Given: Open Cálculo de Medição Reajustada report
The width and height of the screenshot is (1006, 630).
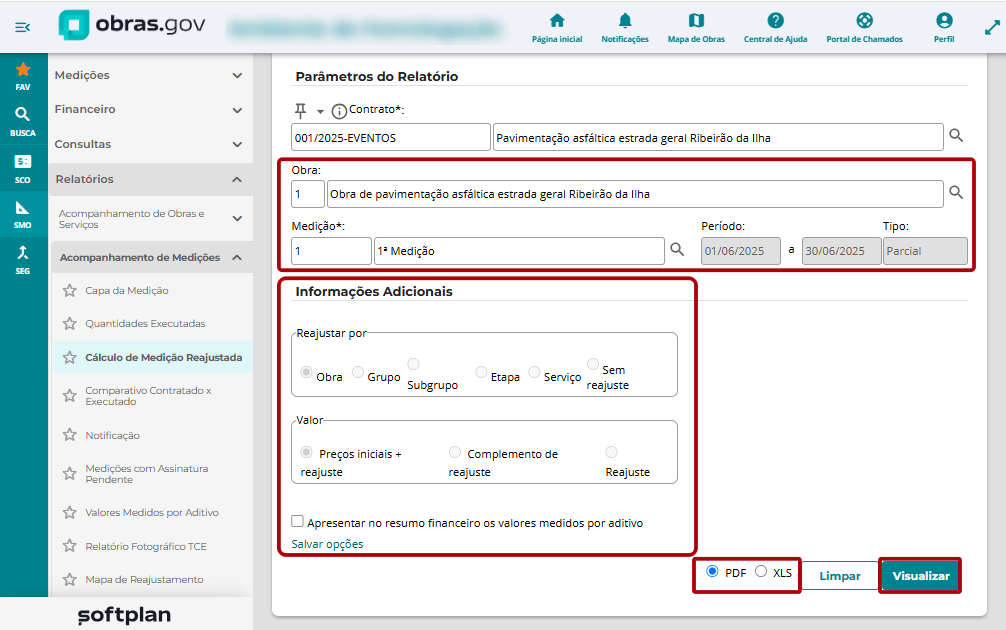Looking at the screenshot, I should point(164,357).
